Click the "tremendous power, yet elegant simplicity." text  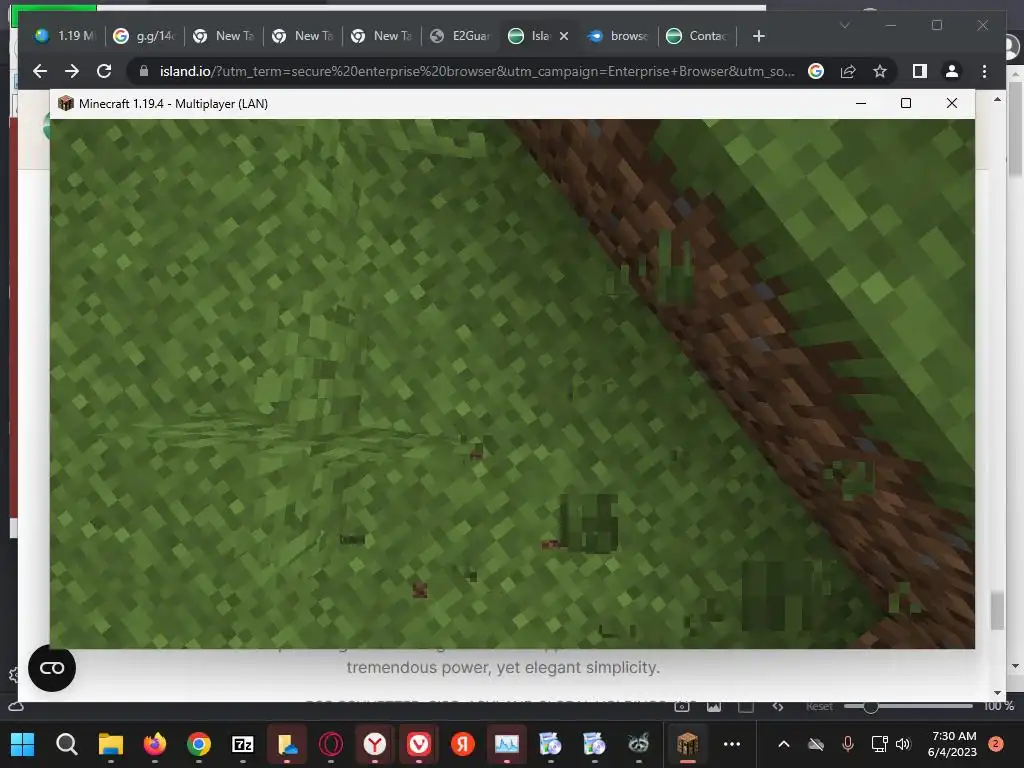[x=503, y=667]
